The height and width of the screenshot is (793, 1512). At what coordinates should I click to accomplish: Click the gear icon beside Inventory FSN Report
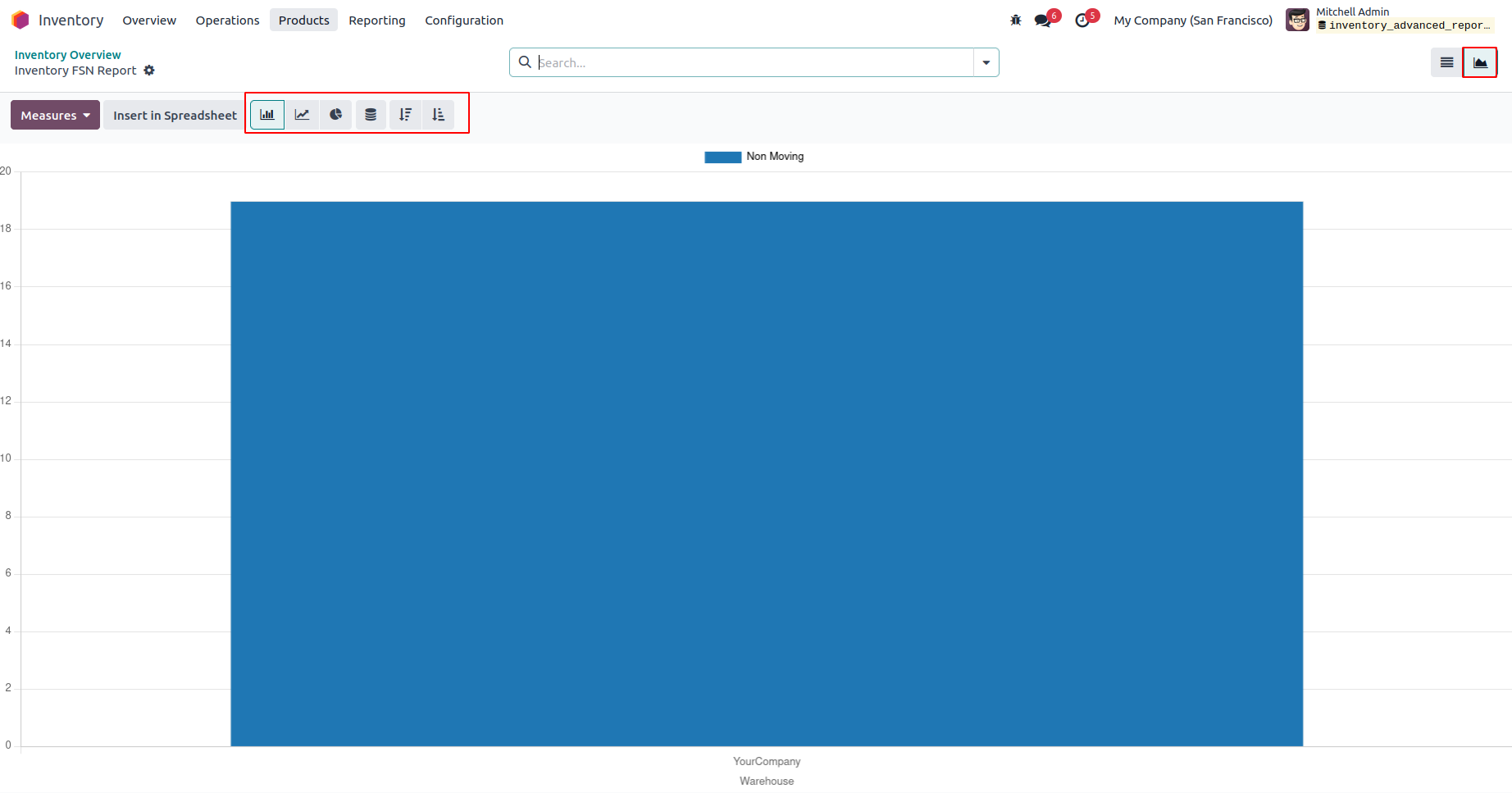tap(149, 71)
